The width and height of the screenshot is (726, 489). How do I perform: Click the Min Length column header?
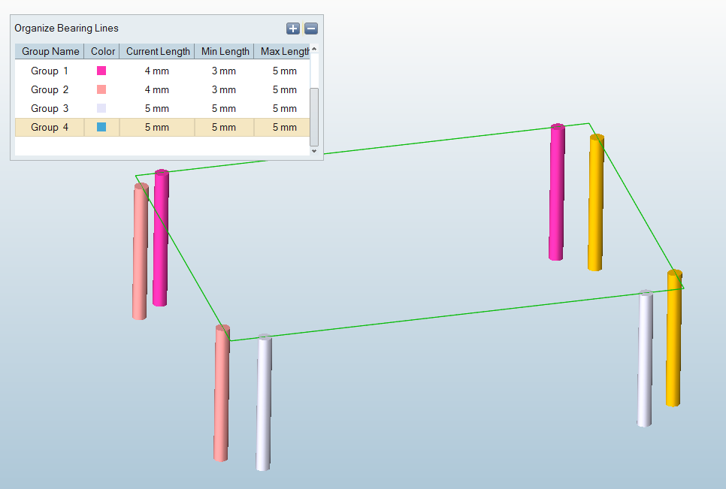coord(224,51)
